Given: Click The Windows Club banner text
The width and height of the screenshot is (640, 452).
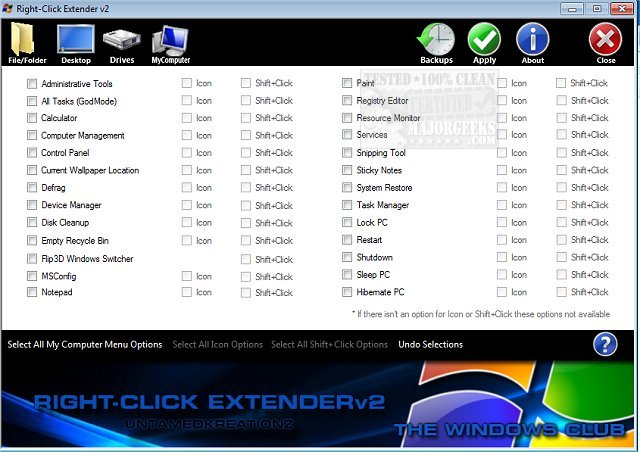Looking at the screenshot, I should pos(509,430).
